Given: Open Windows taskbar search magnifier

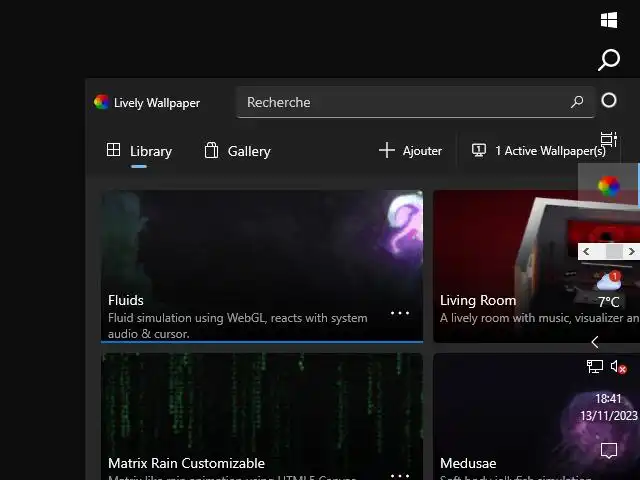Looking at the screenshot, I should [x=609, y=60].
